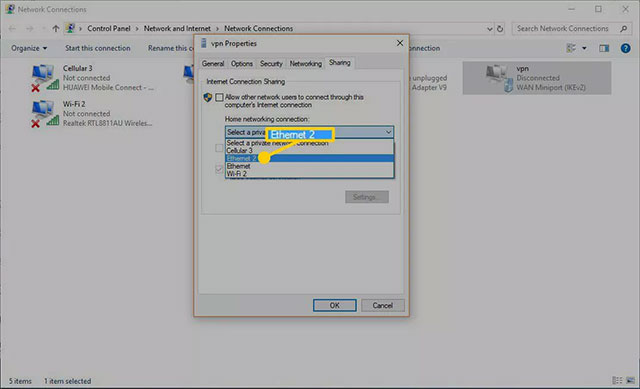The height and width of the screenshot is (389, 640).
Task: Click the vpn Properties dialog title icon
Action: tap(204, 43)
